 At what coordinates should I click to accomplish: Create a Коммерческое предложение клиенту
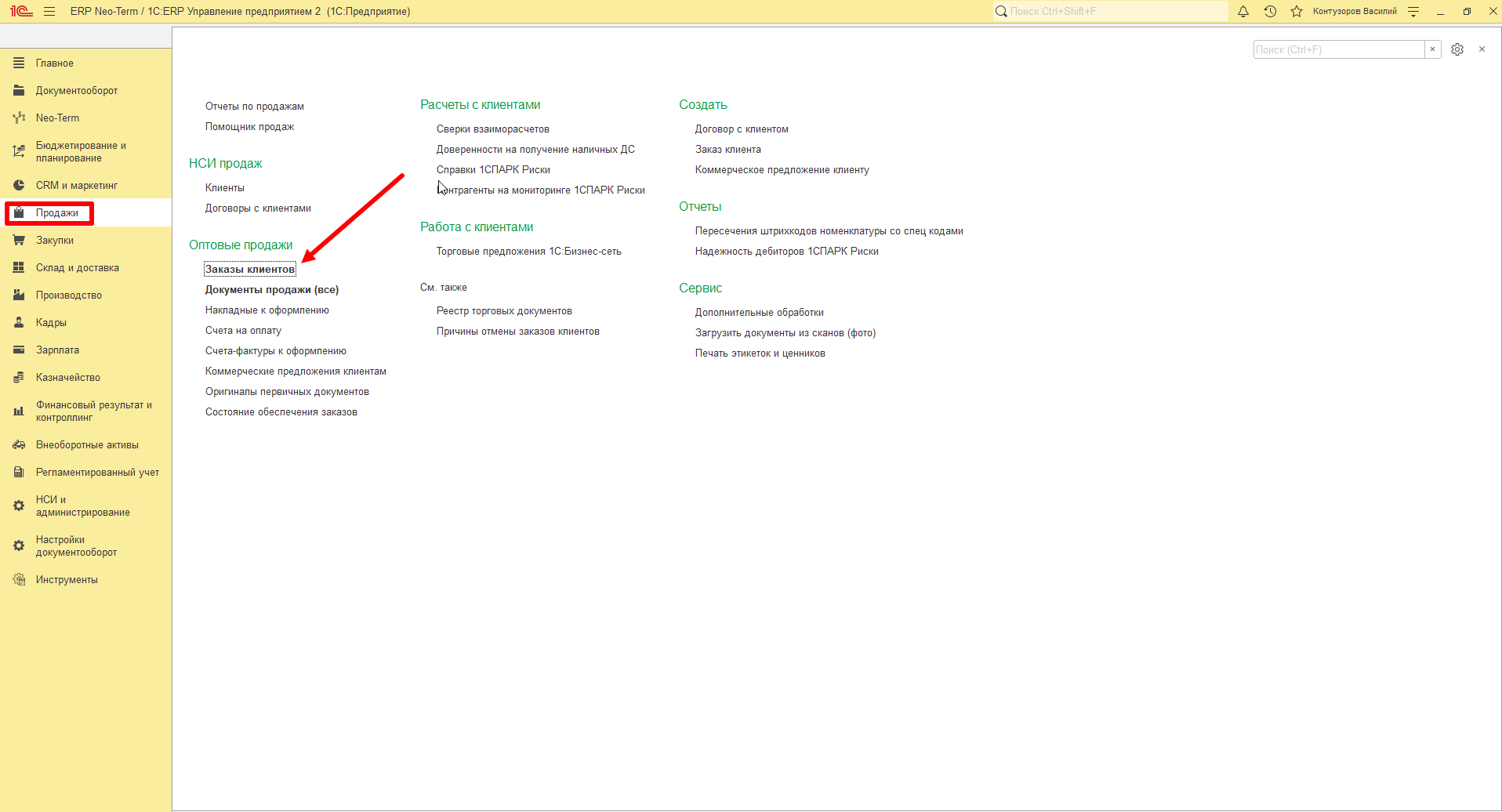(782, 170)
